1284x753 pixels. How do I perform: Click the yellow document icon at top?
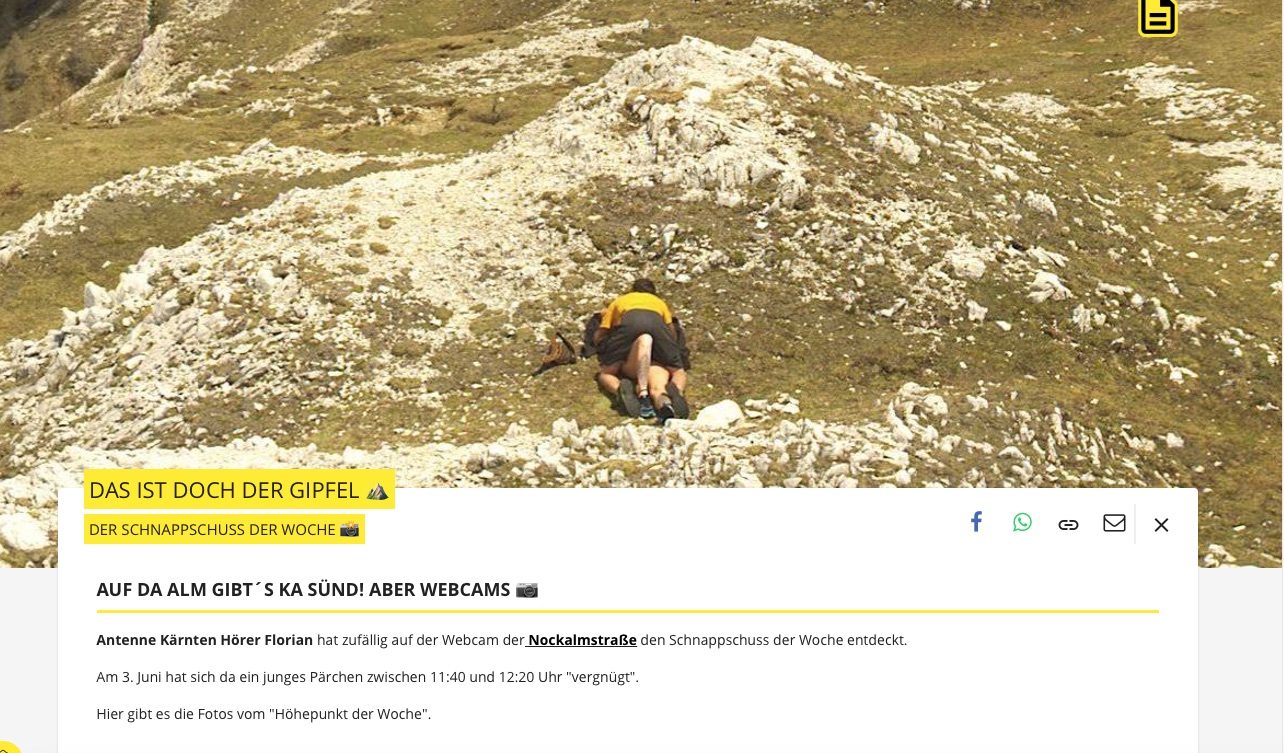pyautogui.click(x=1158, y=16)
